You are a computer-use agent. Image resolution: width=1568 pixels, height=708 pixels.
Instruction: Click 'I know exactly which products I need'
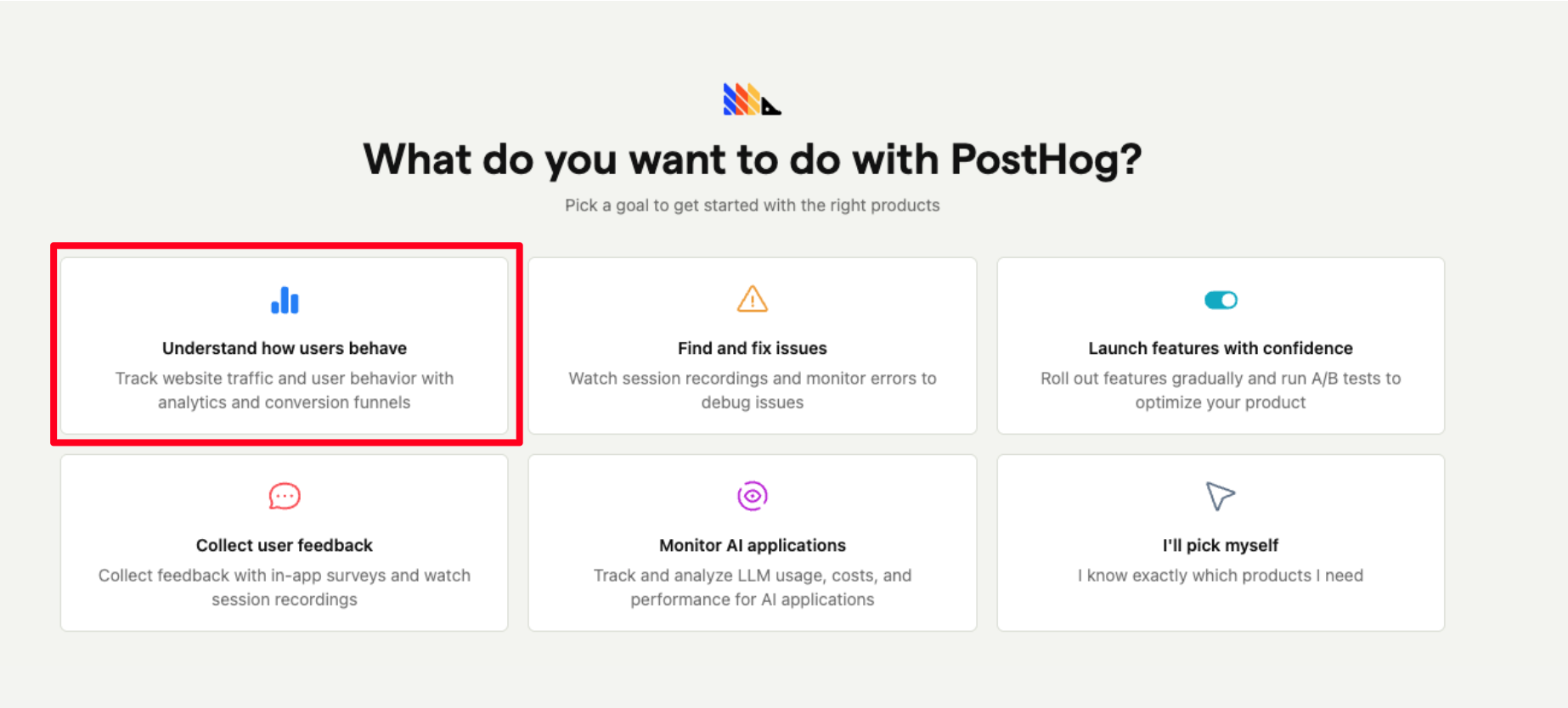coord(1221,576)
